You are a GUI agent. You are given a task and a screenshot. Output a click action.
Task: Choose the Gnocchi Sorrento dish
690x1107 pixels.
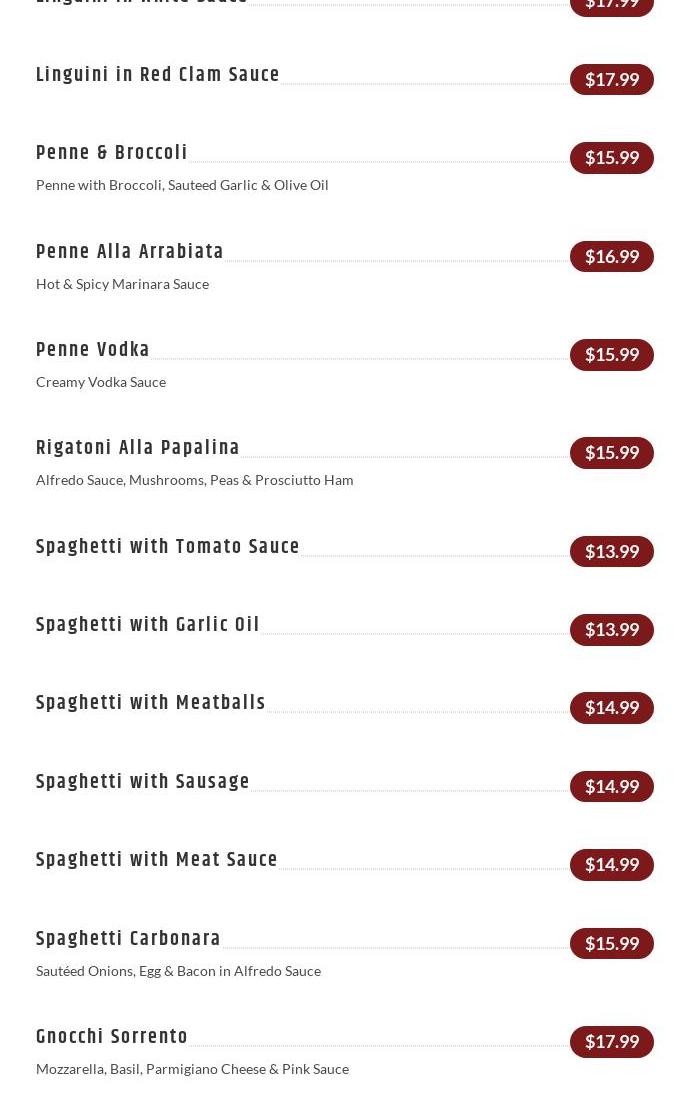coord(112,1037)
